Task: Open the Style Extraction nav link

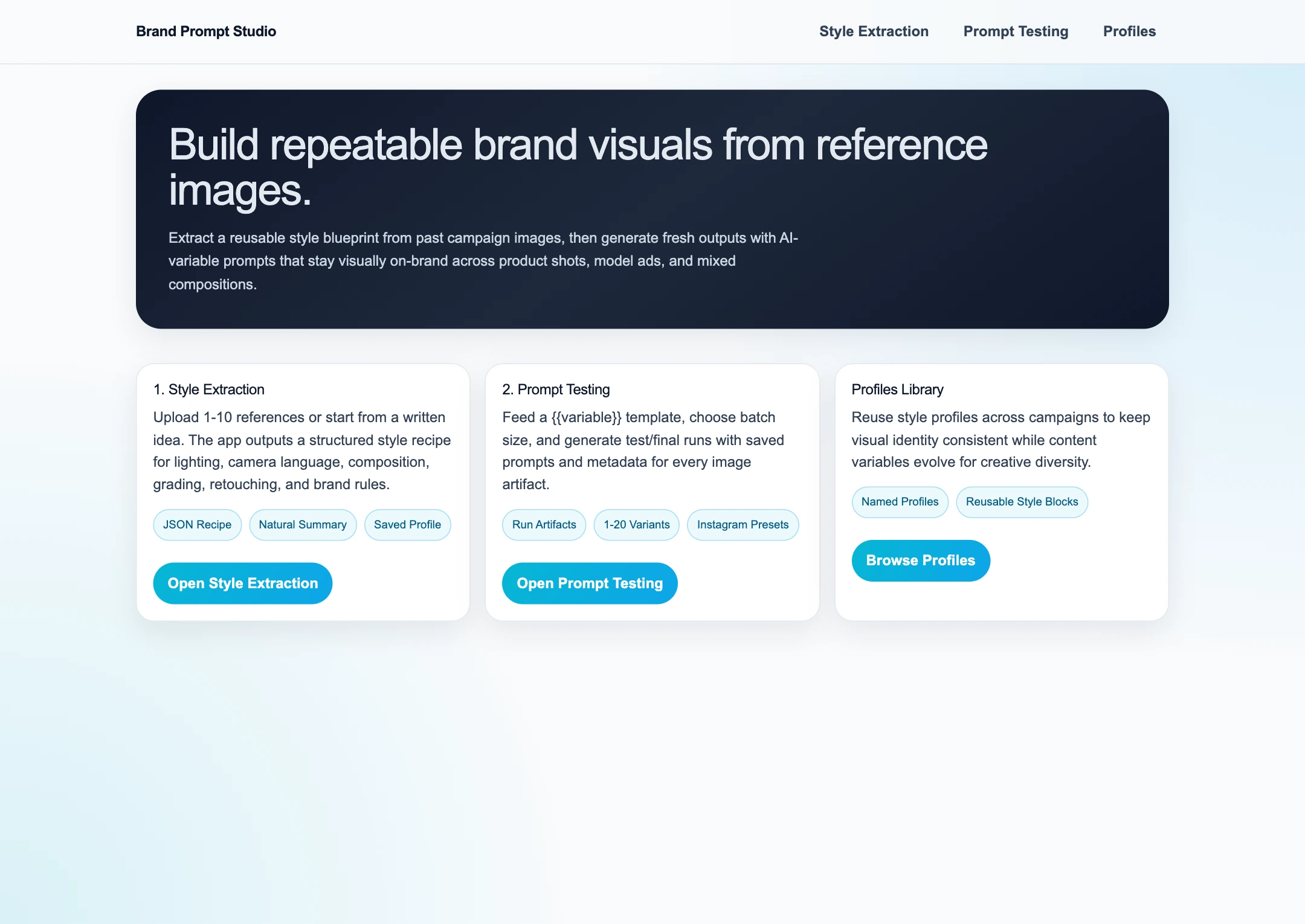Action: [x=874, y=31]
